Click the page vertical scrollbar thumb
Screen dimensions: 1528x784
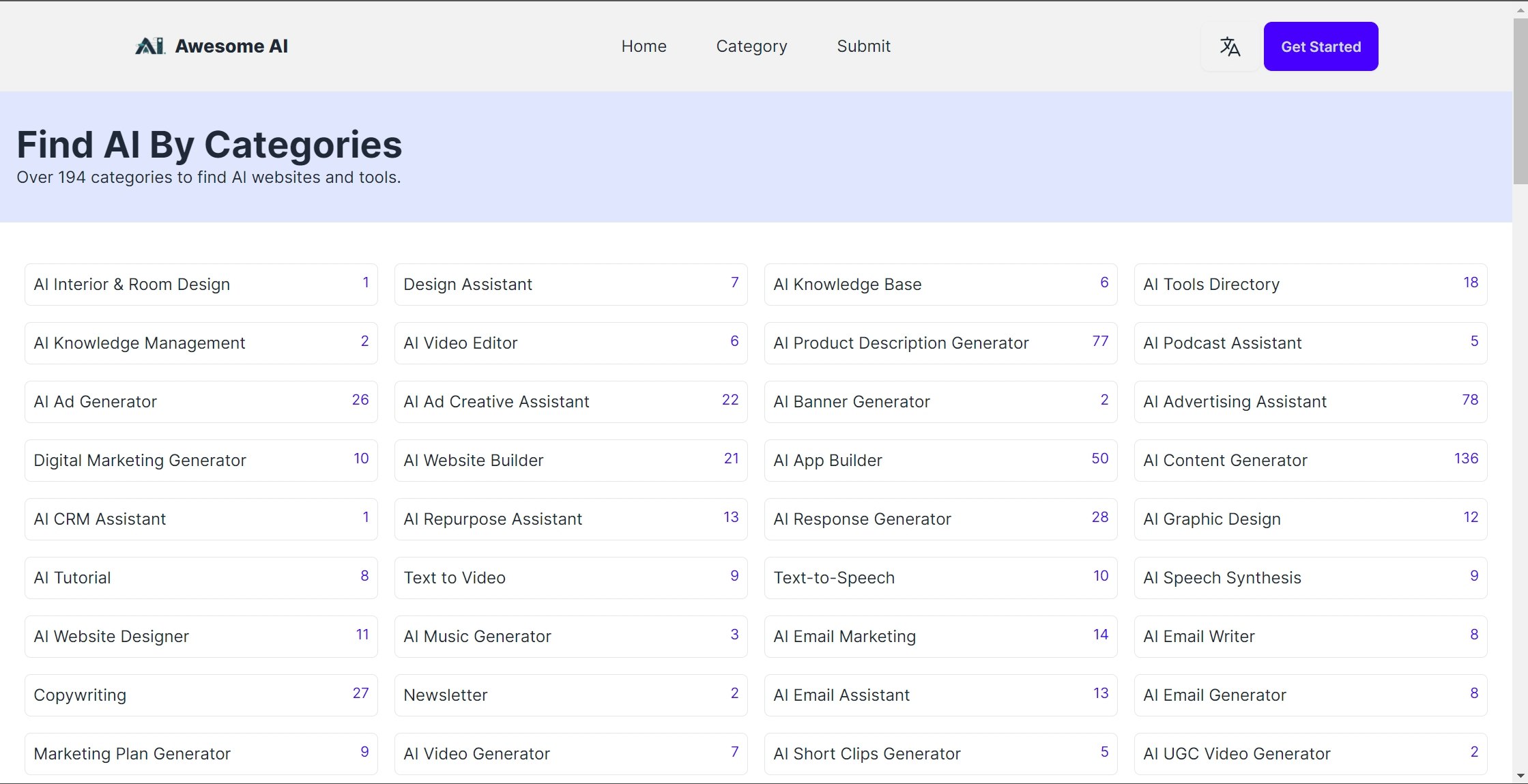1520,102
